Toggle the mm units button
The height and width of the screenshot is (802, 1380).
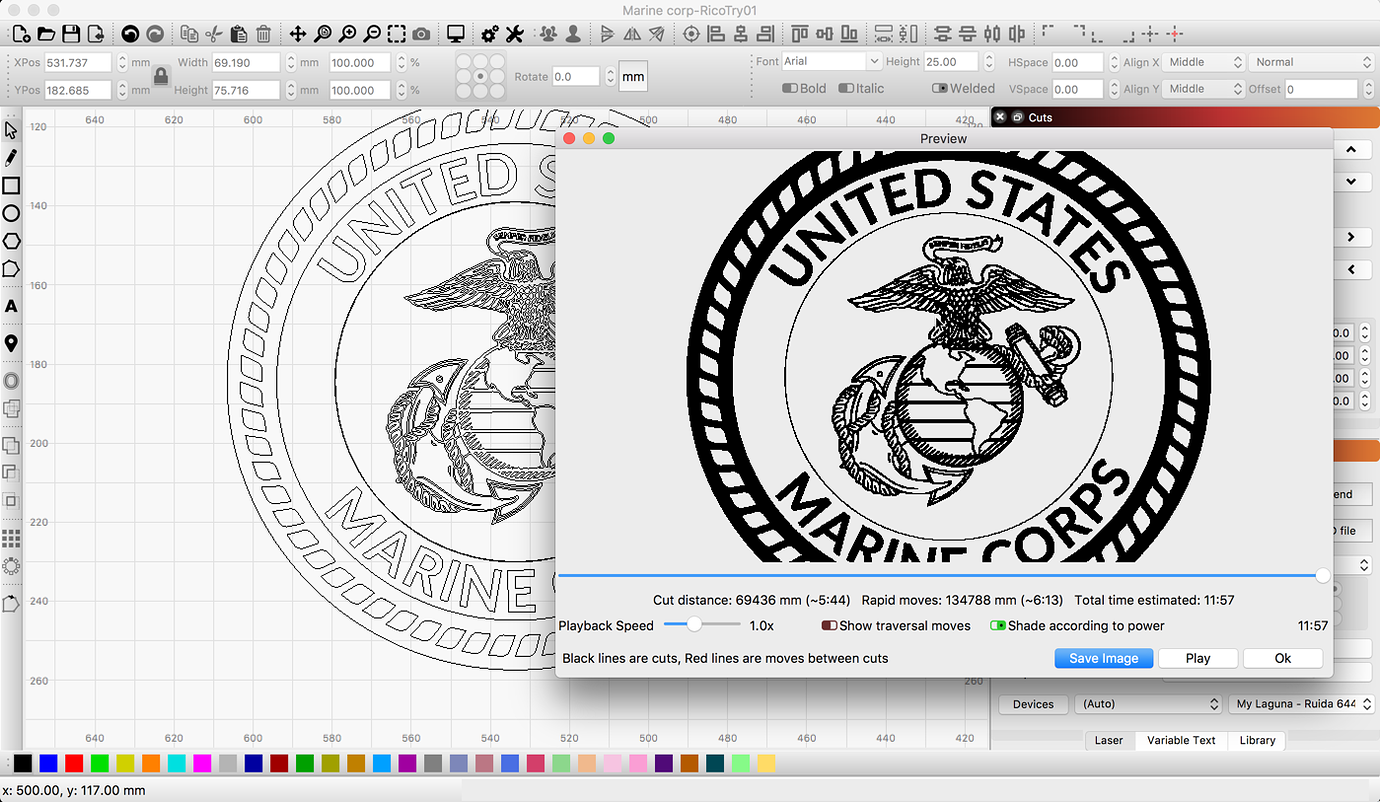[633, 76]
